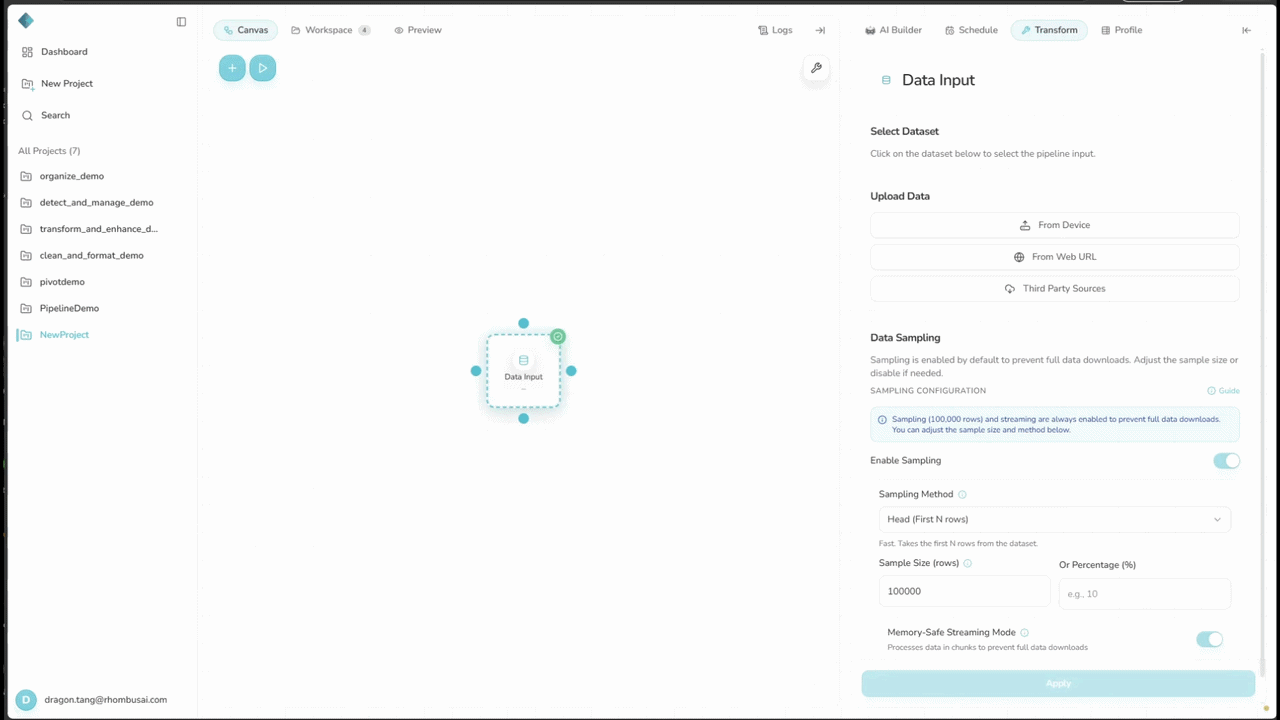Viewport: 1280px width, 720px height.
Task: Run the pipeline with play button
Action: tap(263, 68)
